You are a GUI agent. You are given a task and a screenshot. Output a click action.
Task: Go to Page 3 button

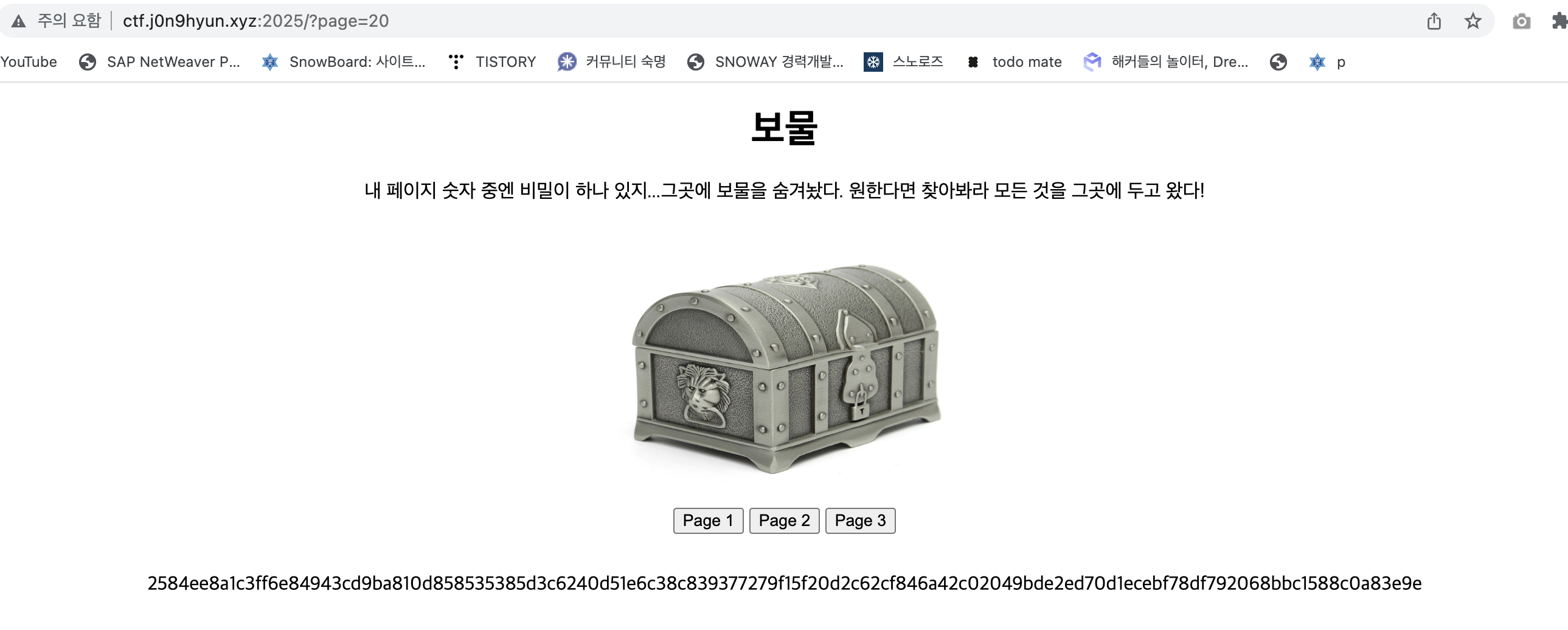860,521
